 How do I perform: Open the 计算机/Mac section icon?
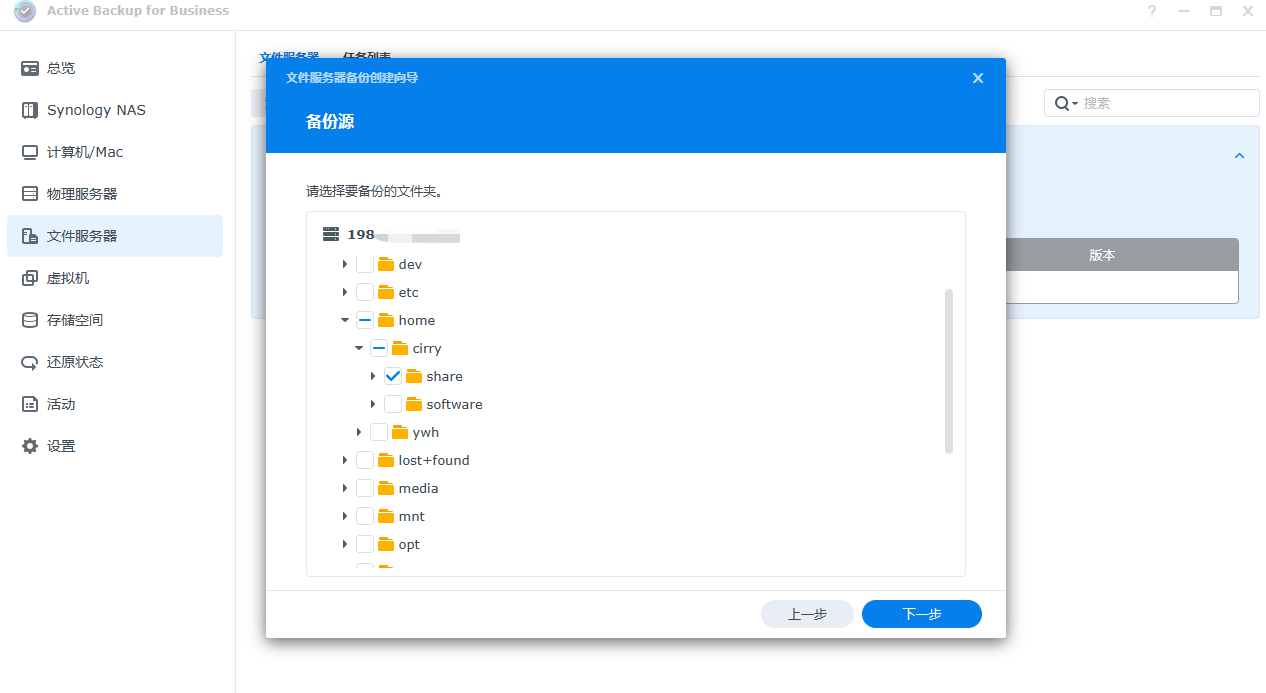pos(30,152)
